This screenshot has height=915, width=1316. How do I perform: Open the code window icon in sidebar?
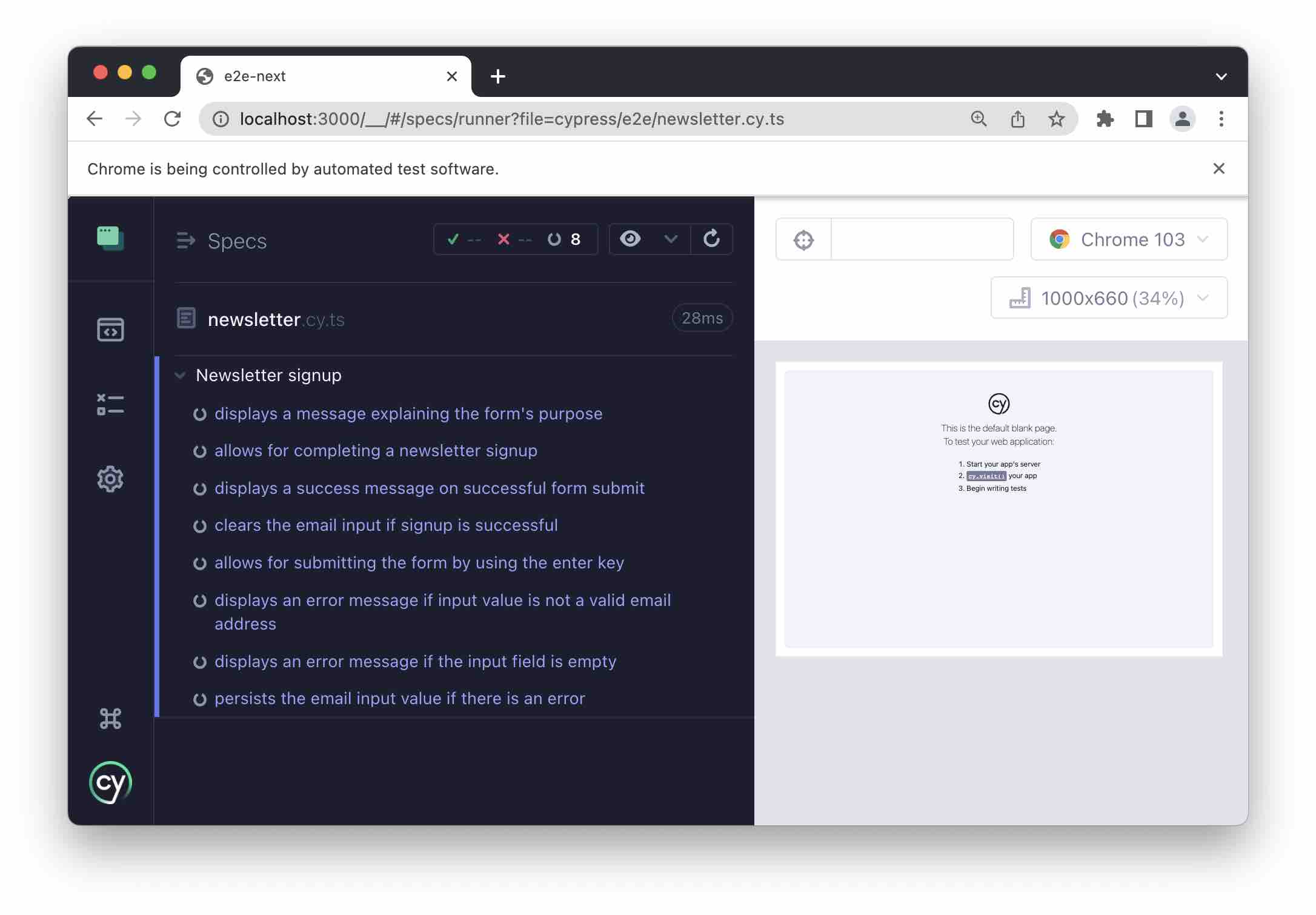pos(110,330)
